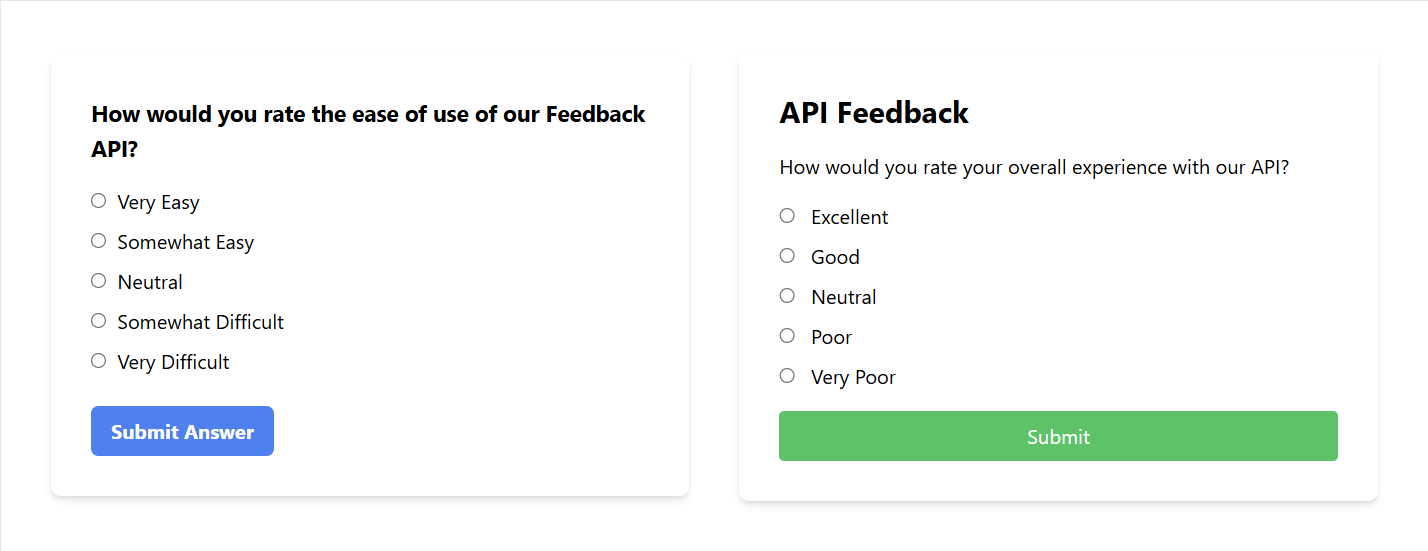Mark the "Very Difficult" radio option
Image resolution: width=1428 pixels, height=551 pixels.
[x=98, y=361]
